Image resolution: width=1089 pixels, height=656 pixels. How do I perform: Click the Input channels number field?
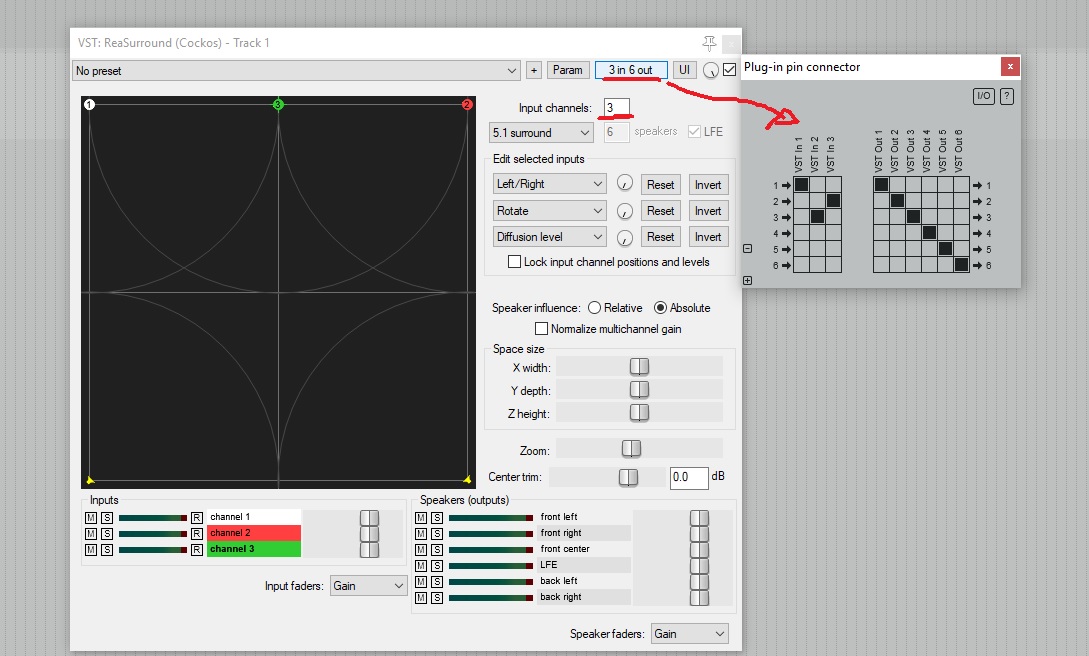point(616,107)
